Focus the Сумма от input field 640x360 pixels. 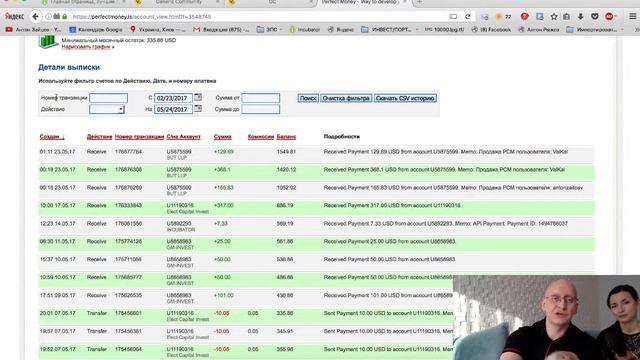[x=260, y=98]
